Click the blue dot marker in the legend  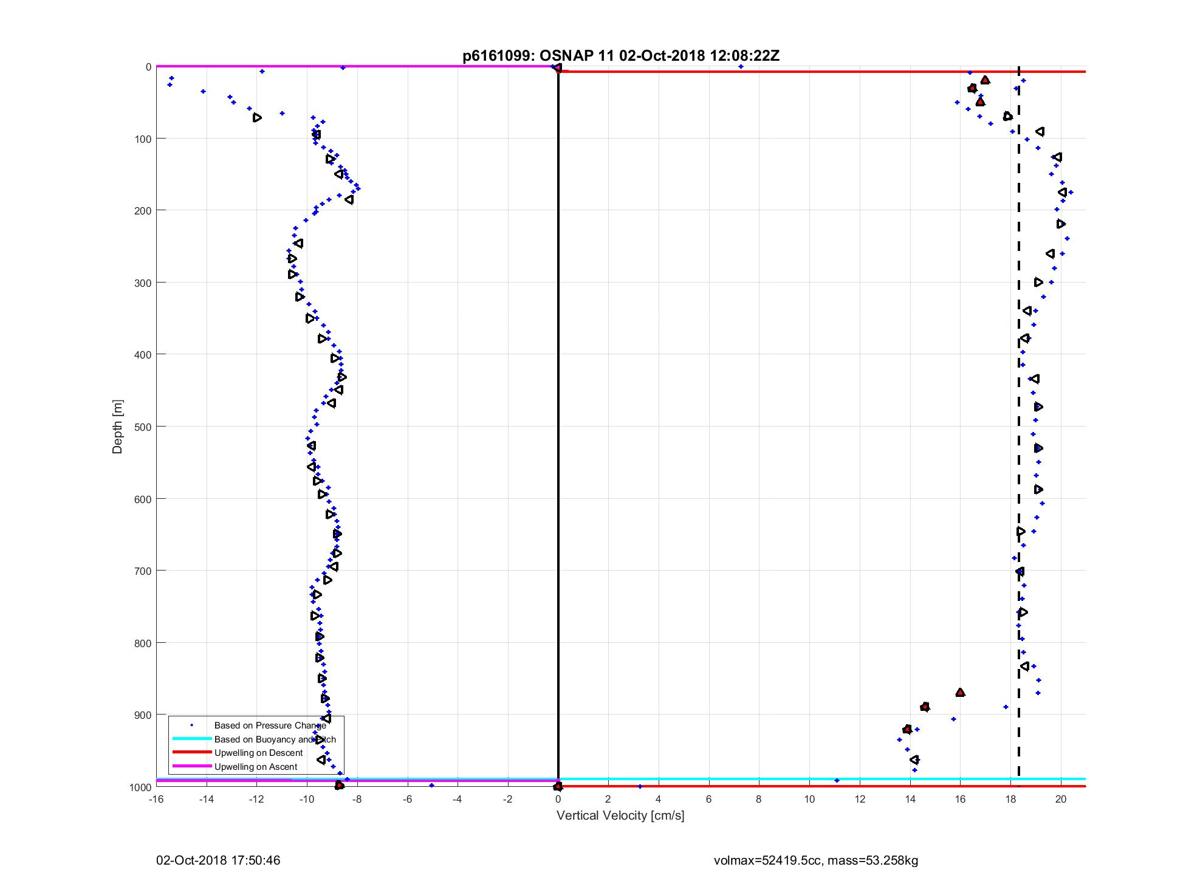pos(191,724)
